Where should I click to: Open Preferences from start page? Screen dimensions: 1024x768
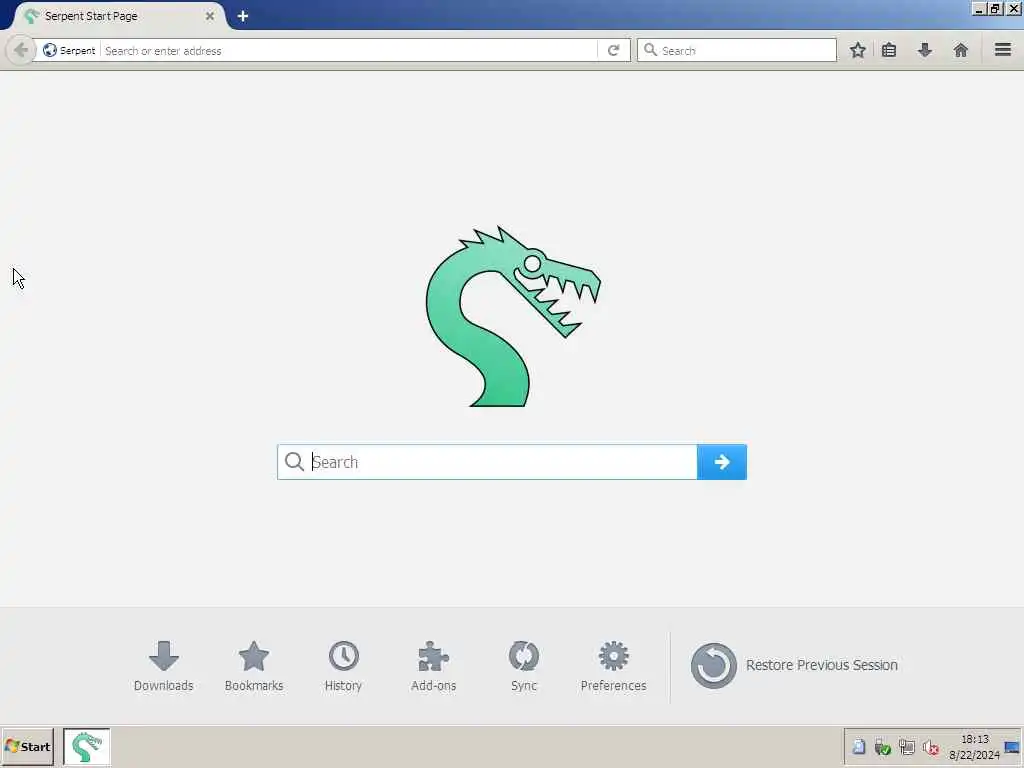tap(613, 666)
